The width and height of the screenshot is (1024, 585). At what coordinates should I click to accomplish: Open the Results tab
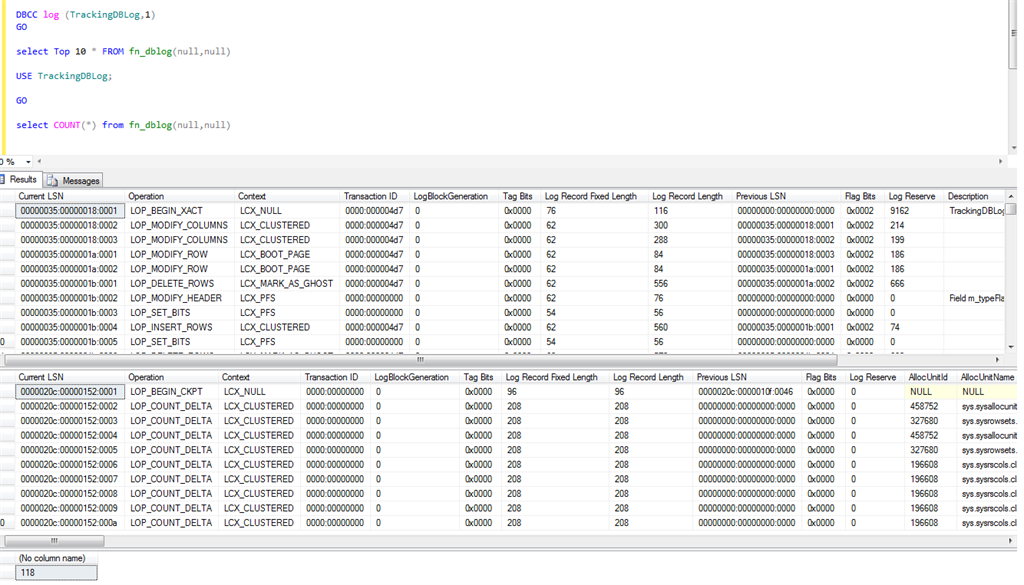point(23,180)
